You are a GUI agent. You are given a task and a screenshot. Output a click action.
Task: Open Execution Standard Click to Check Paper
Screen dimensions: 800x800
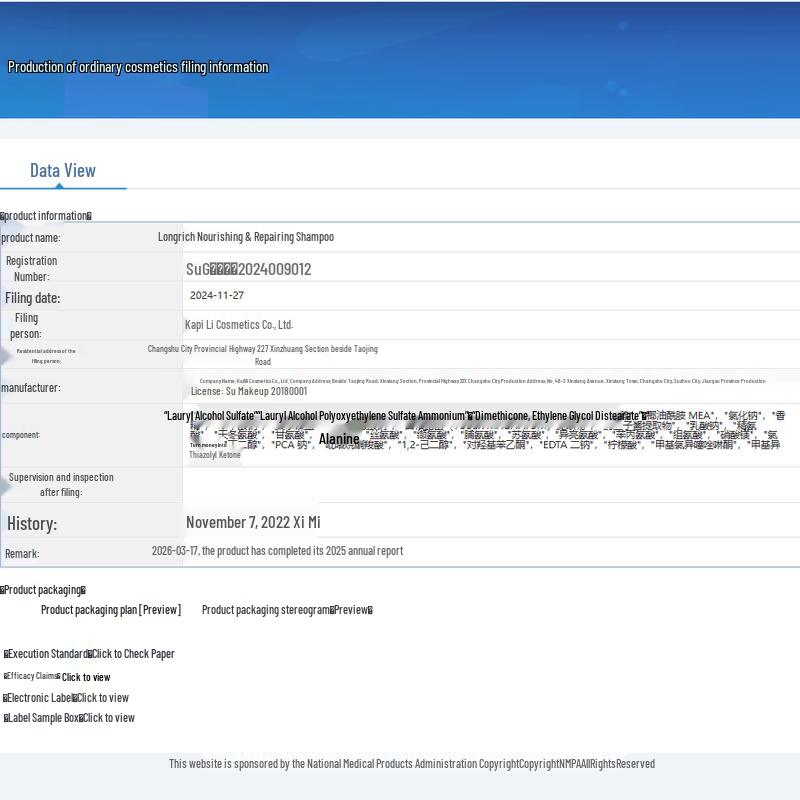(x=89, y=654)
